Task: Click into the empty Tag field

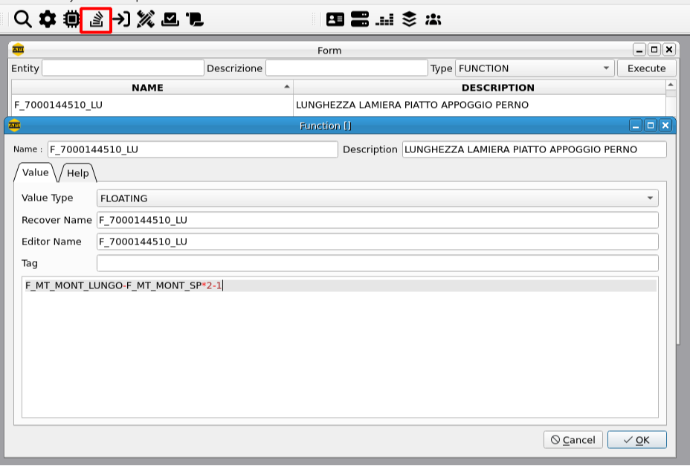Action: pos(377,263)
